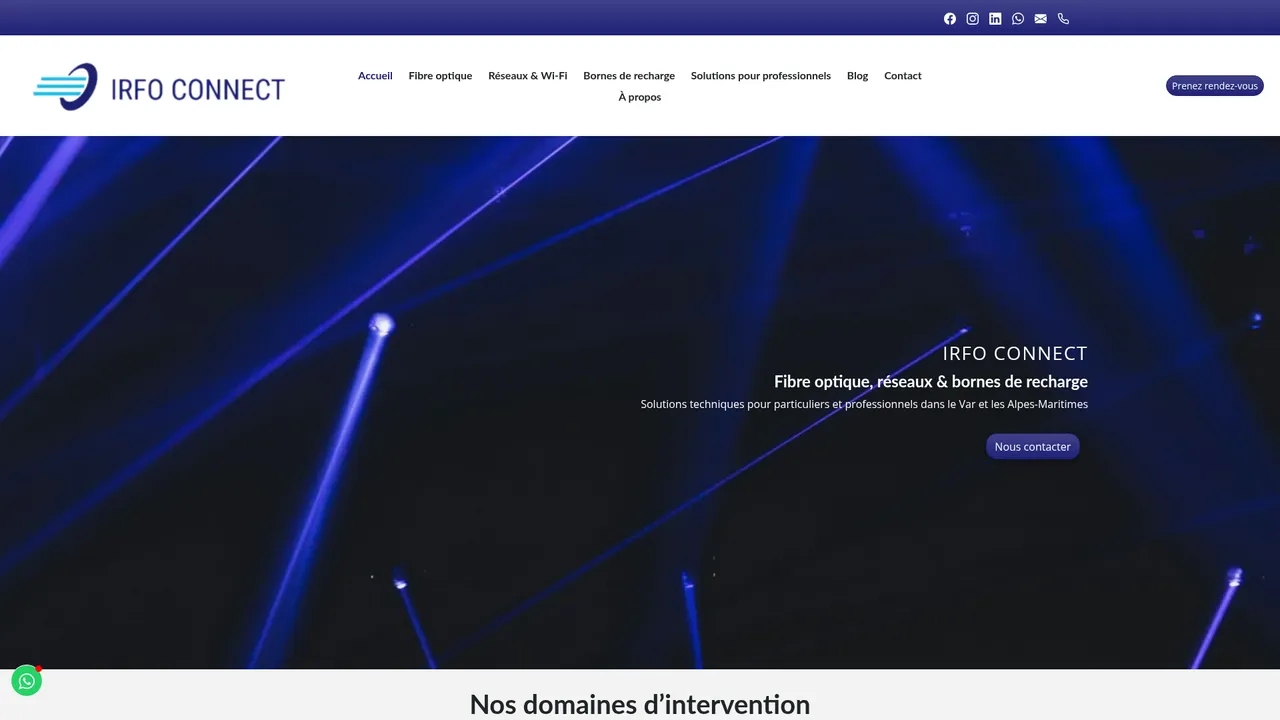Open the Instagram profile icon
The image size is (1280, 720).
point(972,18)
